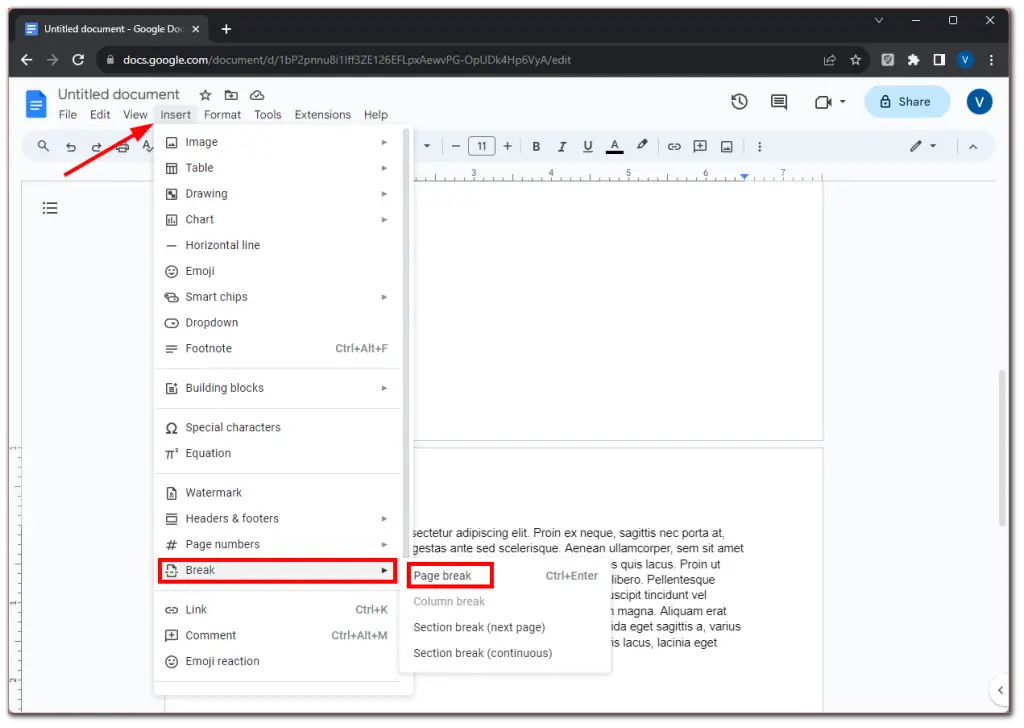This screenshot has width=1024, height=728.
Task: Apply italic formatting
Action: pos(562,146)
